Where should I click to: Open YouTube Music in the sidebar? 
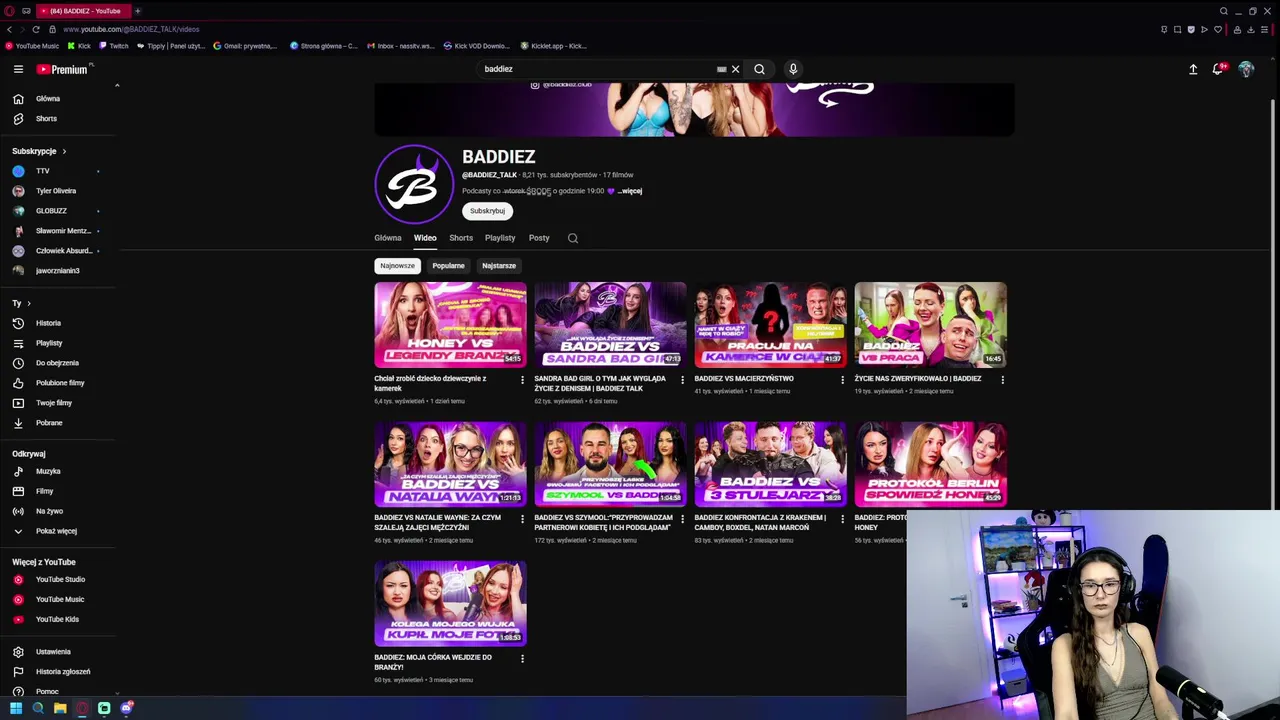point(60,599)
